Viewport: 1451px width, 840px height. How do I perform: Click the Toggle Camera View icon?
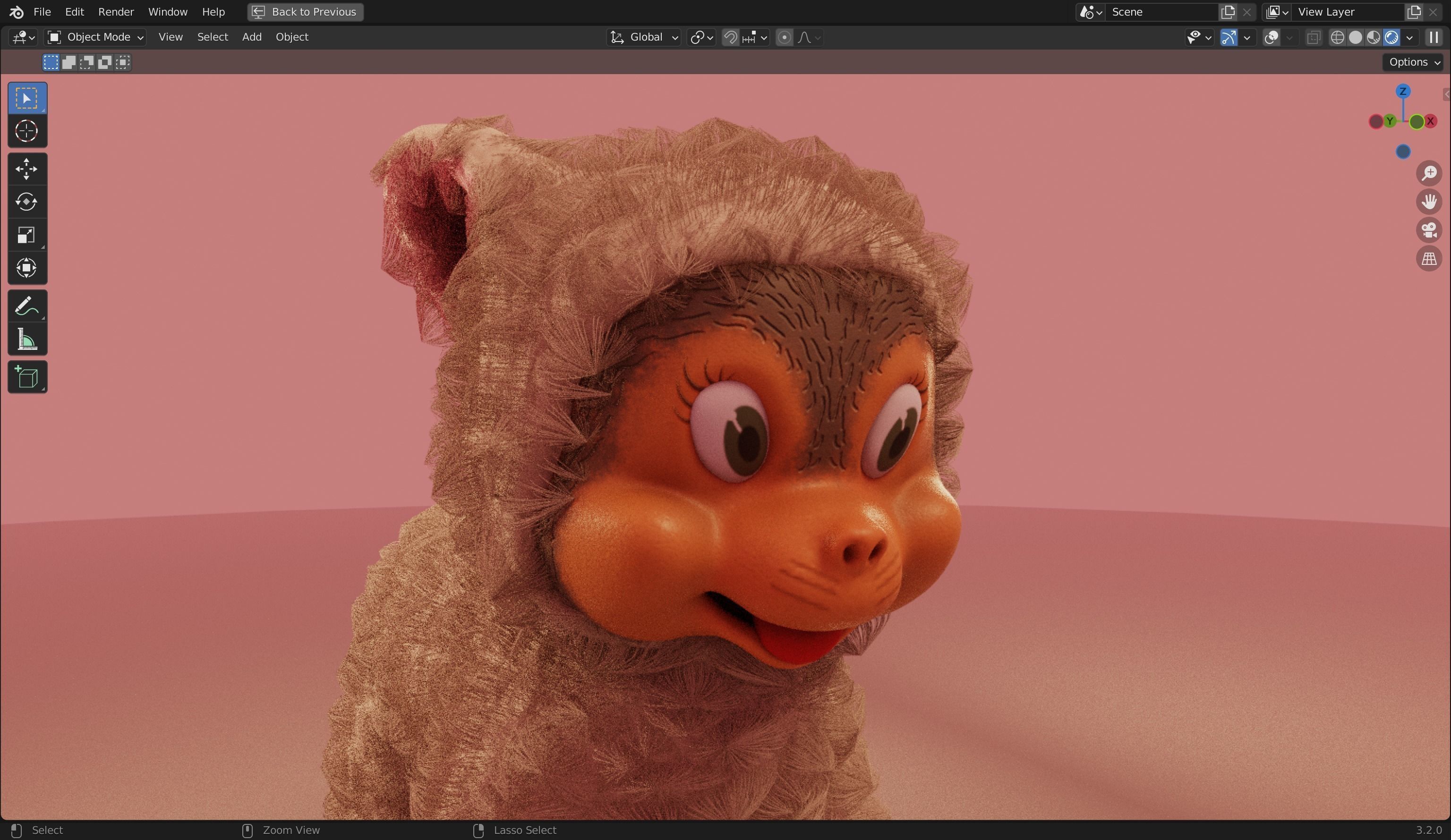[x=1428, y=230]
